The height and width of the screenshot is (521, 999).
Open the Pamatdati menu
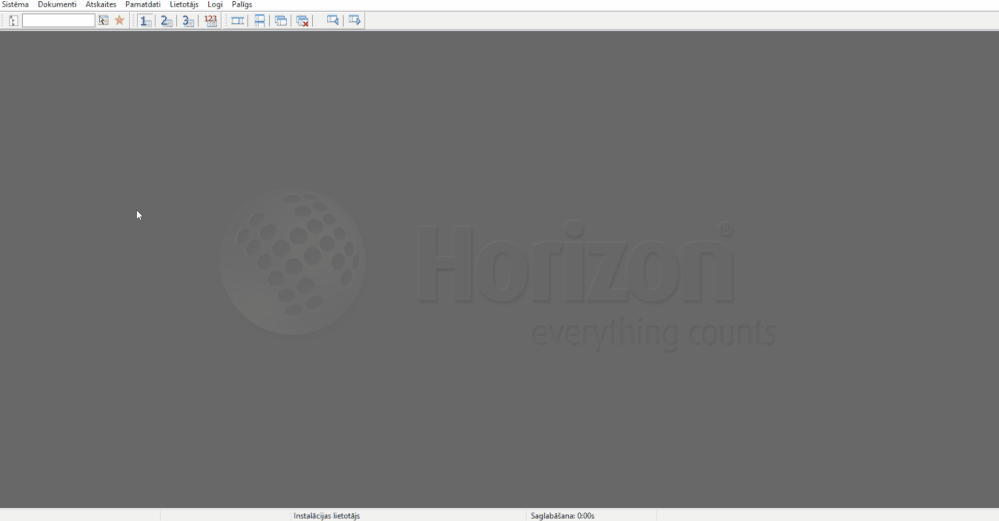coord(143,4)
